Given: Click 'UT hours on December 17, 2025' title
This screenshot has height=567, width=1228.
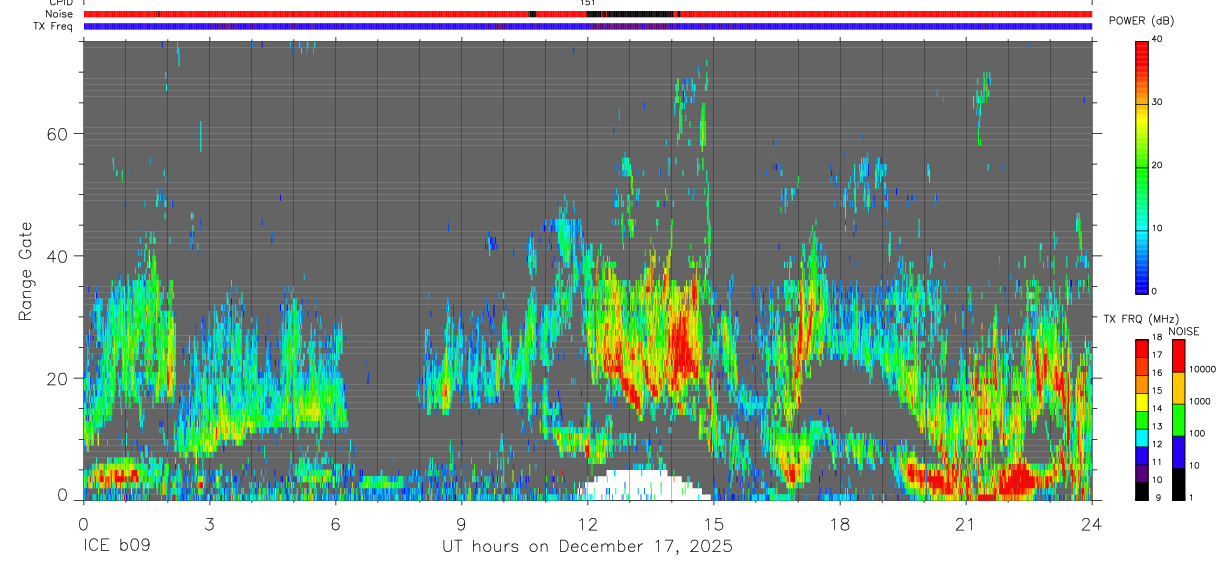Looking at the screenshot, I should pyautogui.click(x=588, y=546).
